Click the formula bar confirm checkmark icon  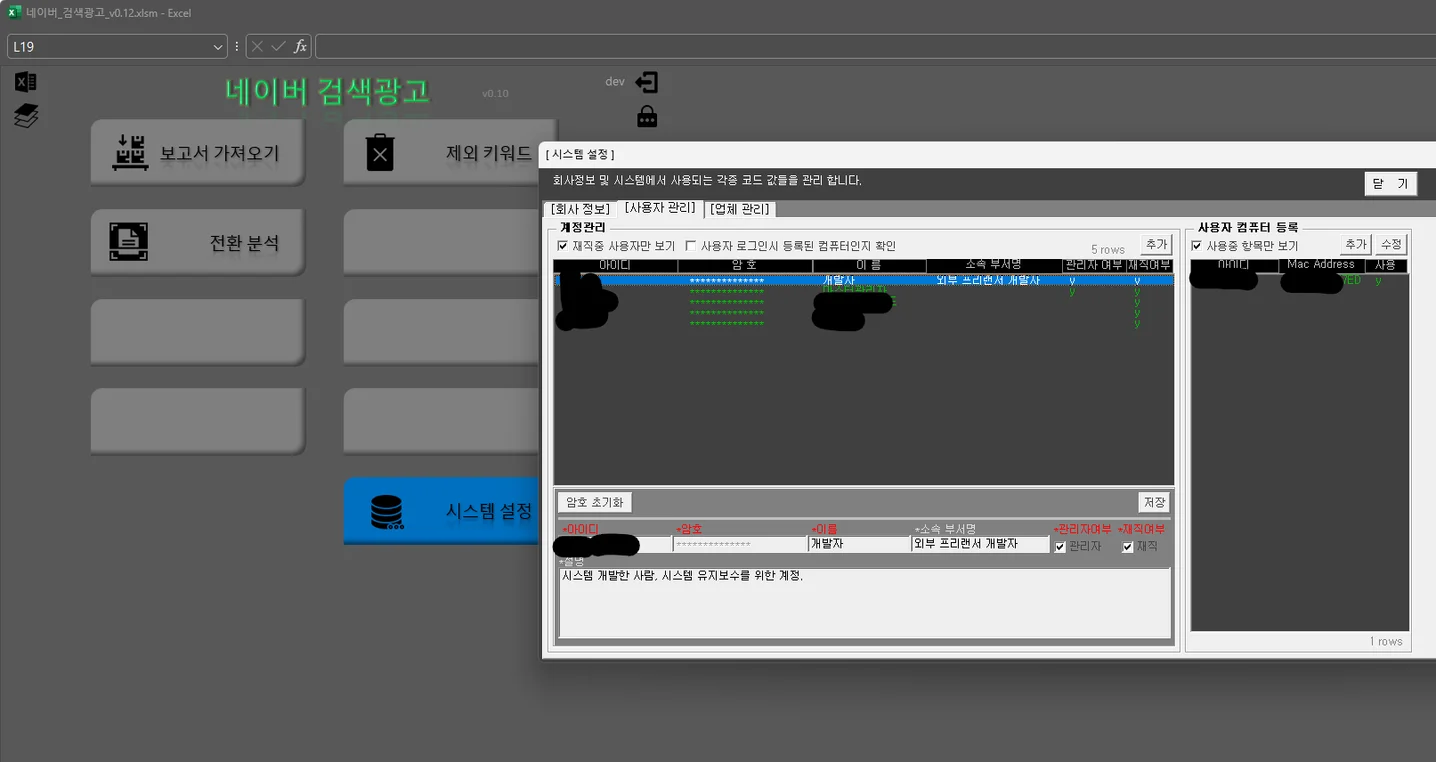tap(278, 46)
